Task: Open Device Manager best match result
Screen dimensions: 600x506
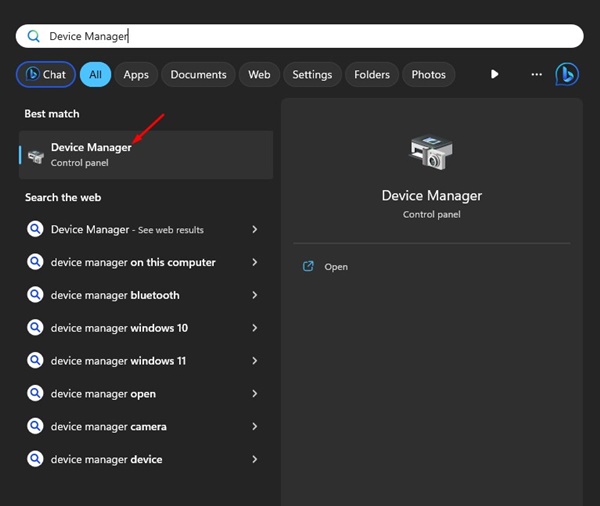Action: [146, 155]
